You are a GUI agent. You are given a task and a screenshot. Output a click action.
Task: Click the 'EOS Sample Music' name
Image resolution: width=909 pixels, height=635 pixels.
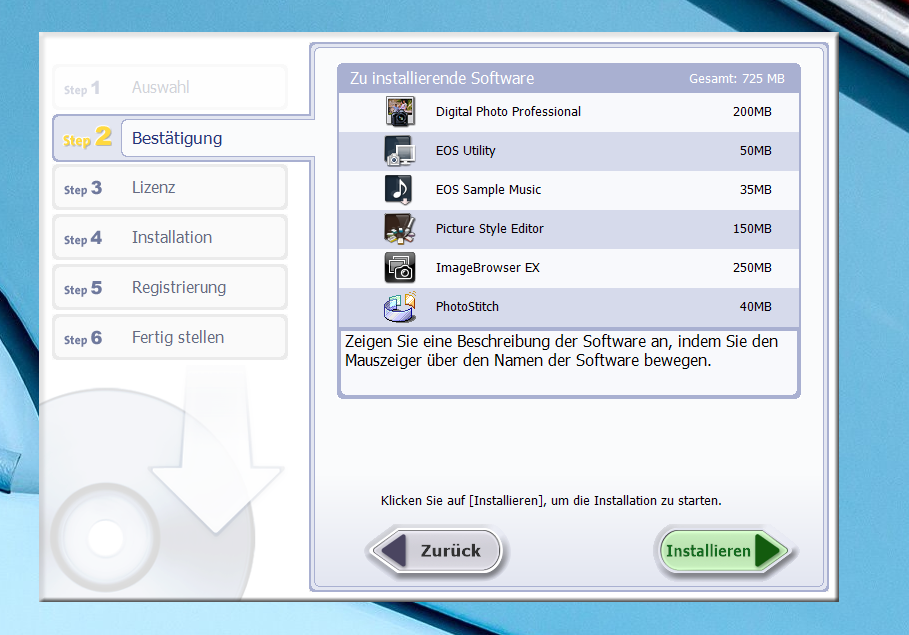[488, 190]
